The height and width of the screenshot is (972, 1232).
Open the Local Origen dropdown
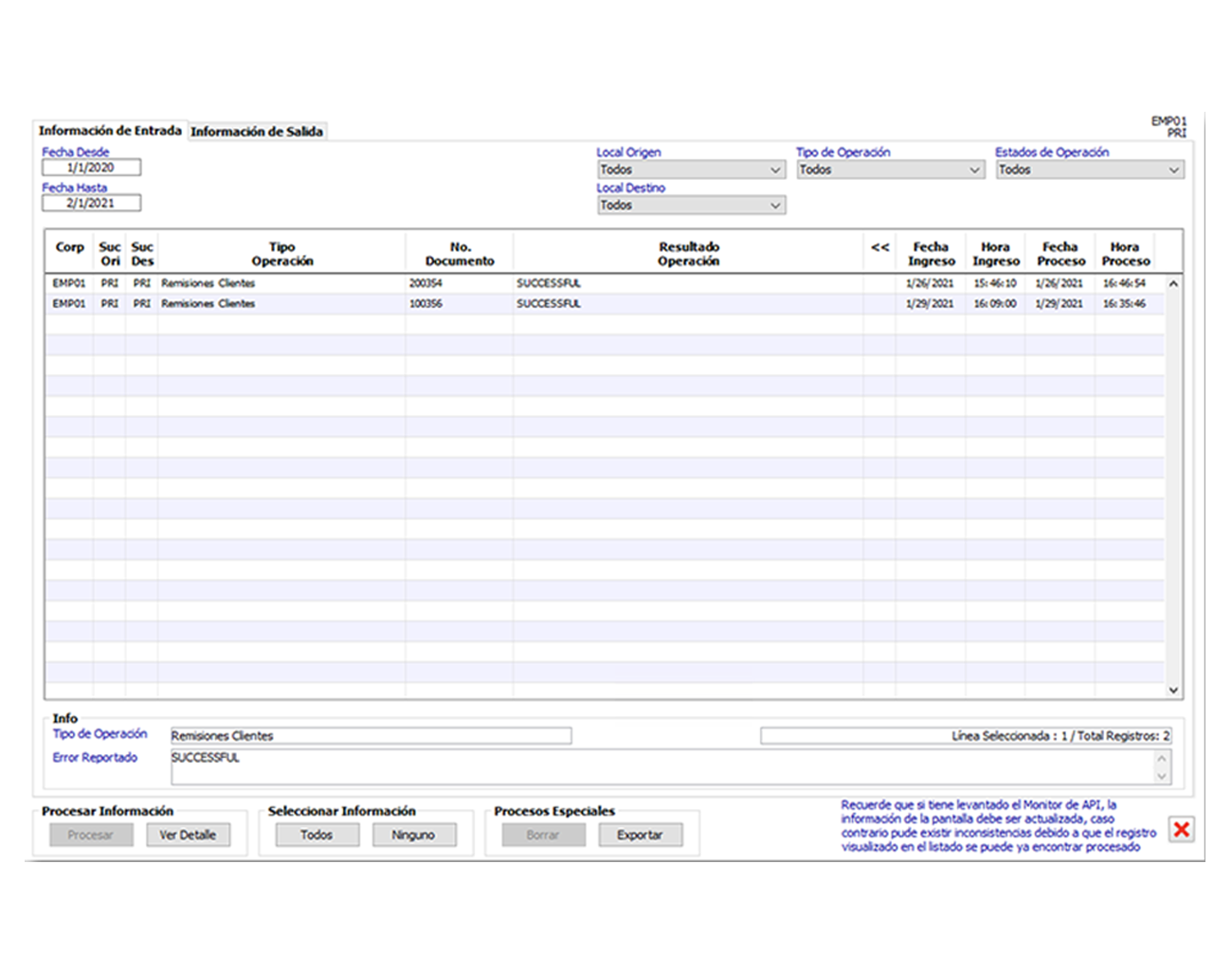click(x=691, y=171)
